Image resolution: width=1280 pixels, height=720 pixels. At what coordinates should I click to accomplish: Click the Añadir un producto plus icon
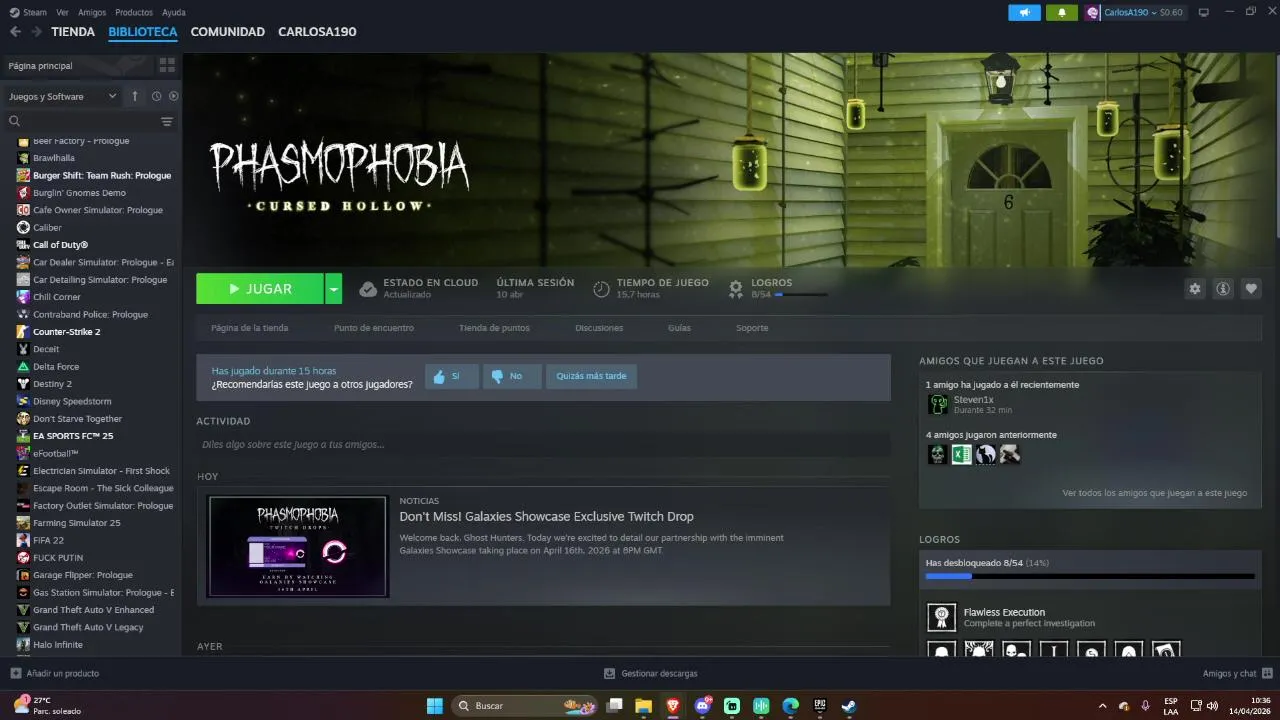[15, 673]
